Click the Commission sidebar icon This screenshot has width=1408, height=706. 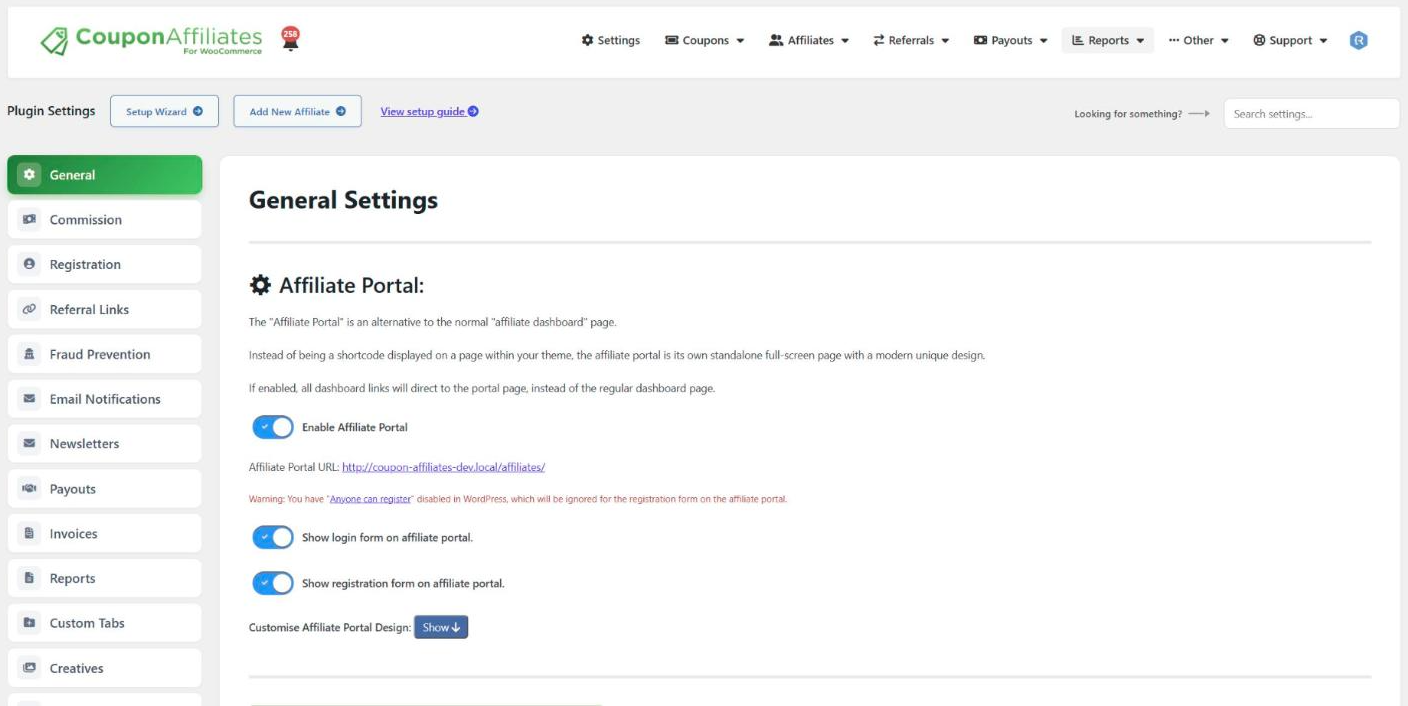coord(29,219)
